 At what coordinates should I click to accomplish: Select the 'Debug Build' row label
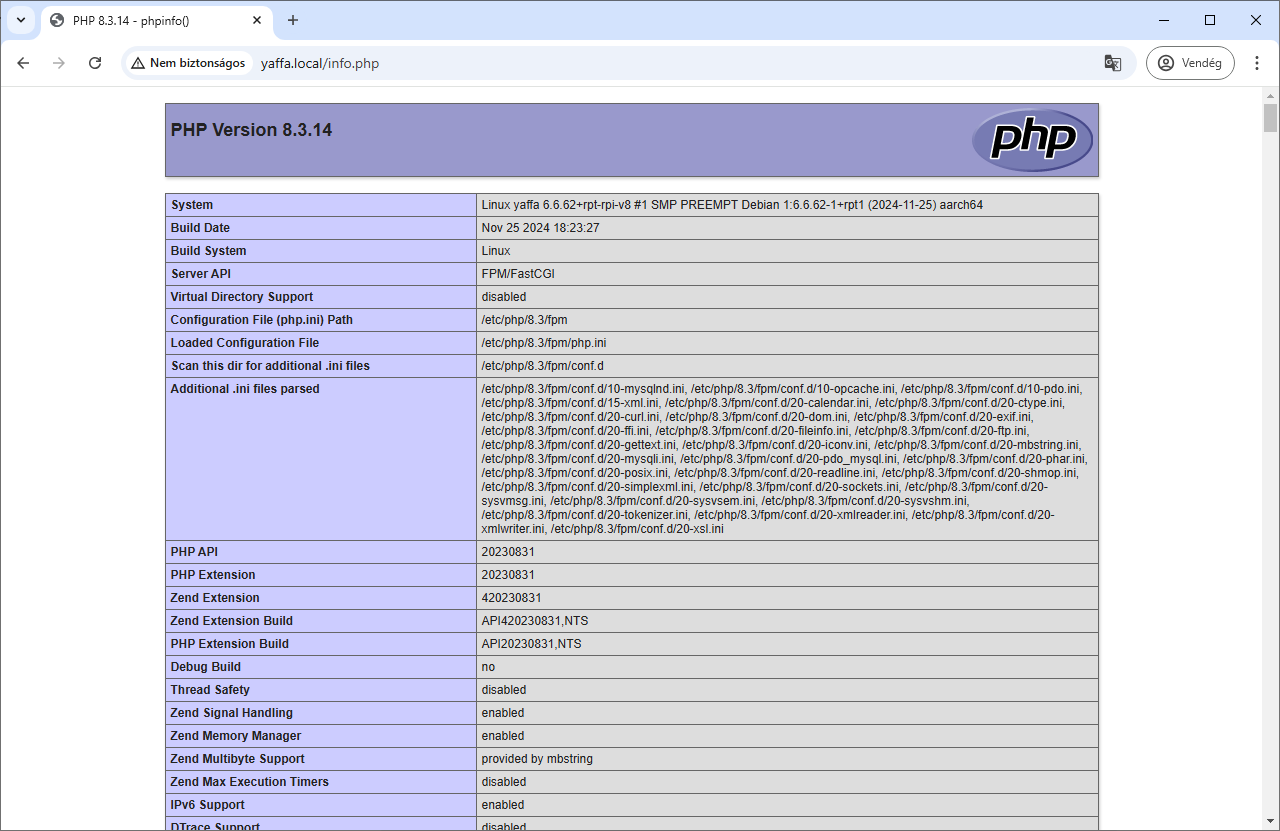(x=206, y=667)
